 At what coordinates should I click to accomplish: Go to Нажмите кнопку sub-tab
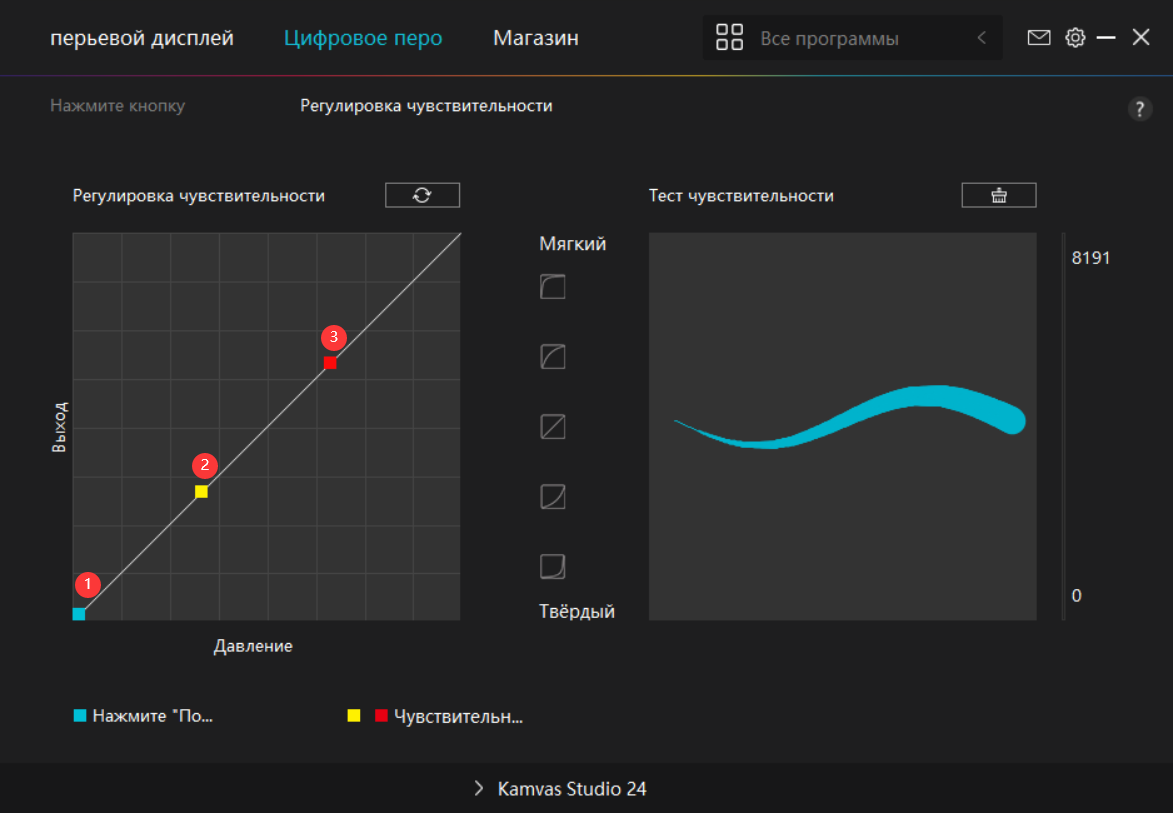click(118, 106)
